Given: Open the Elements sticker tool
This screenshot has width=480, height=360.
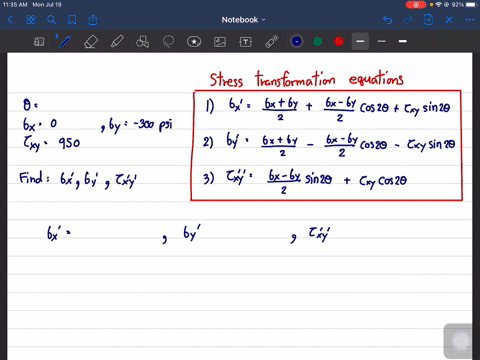Looking at the screenshot, I should (x=194, y=42).
